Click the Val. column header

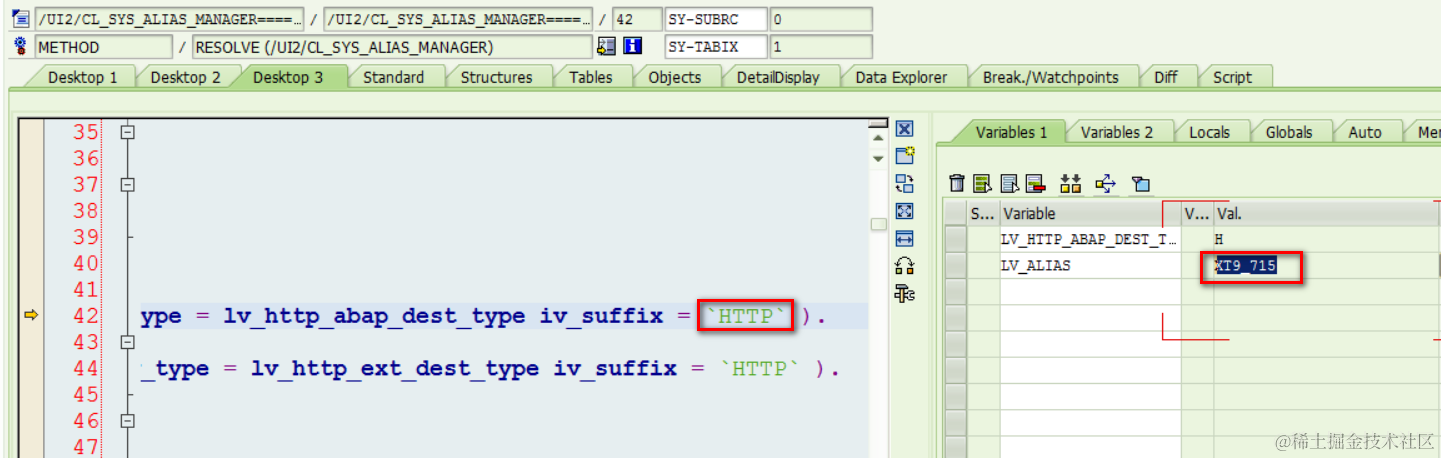point(1326,213)
